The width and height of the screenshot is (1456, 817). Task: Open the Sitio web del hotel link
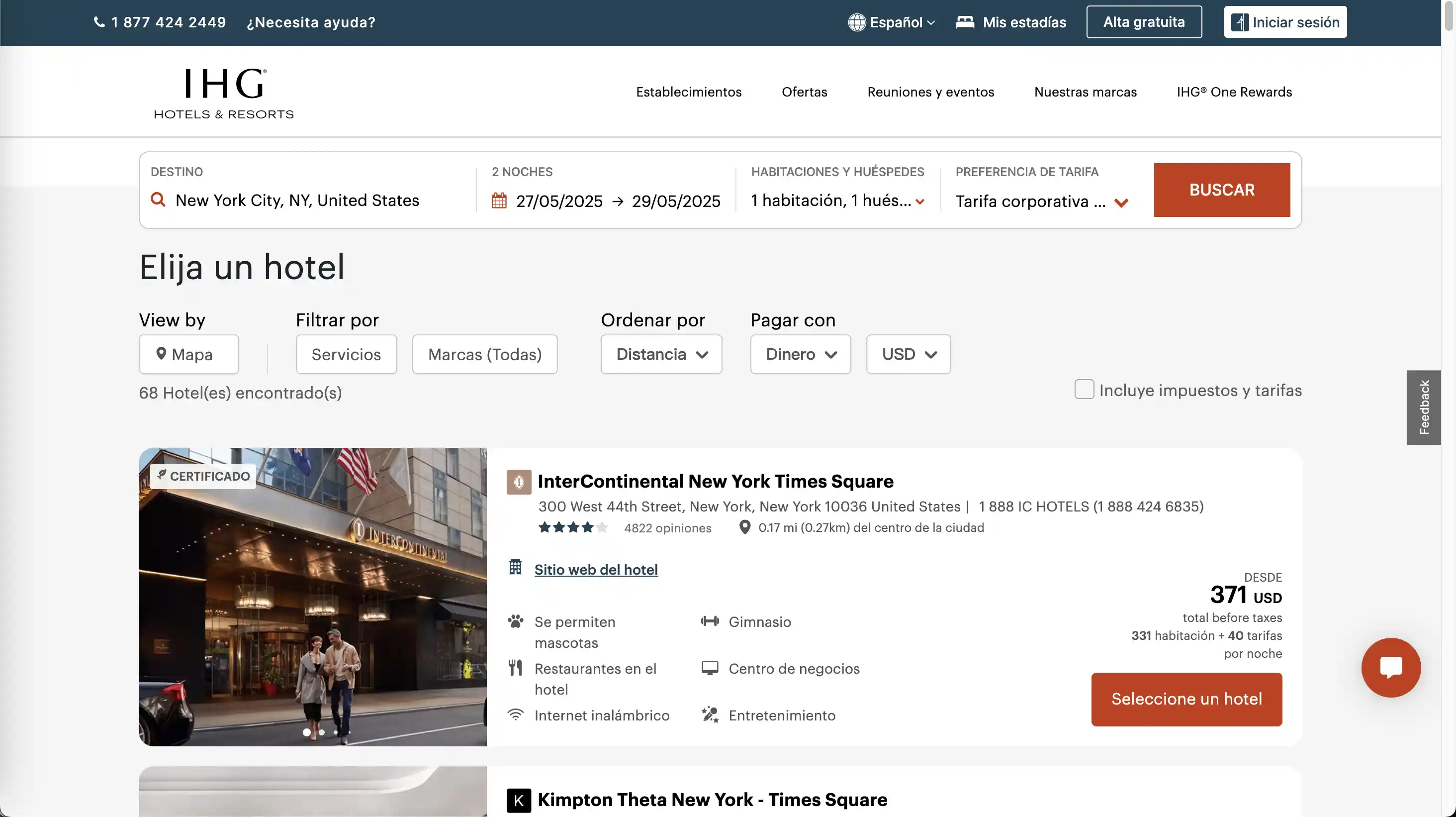click(596, 569)
